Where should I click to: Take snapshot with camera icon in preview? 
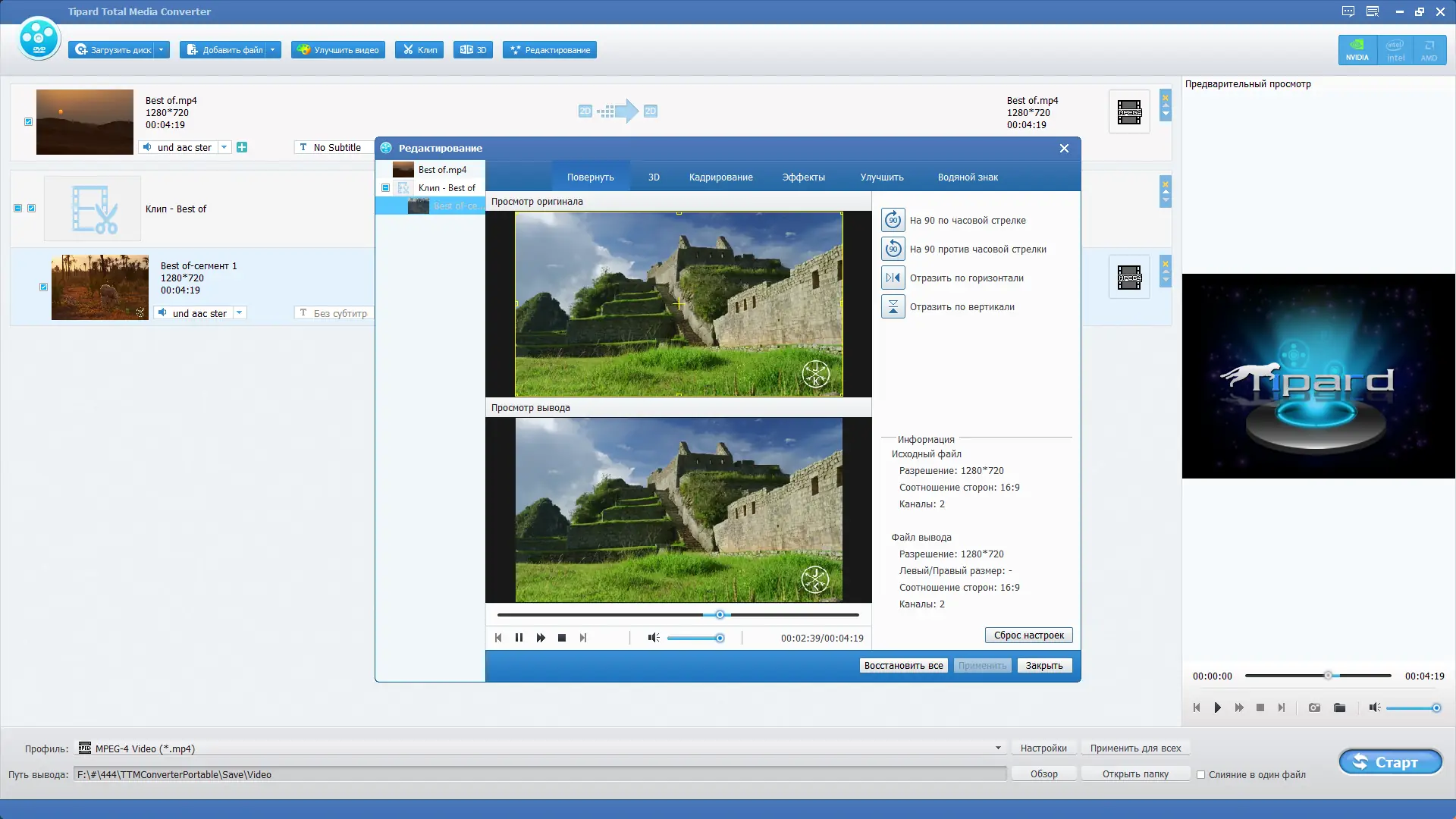click(1314, 708)
